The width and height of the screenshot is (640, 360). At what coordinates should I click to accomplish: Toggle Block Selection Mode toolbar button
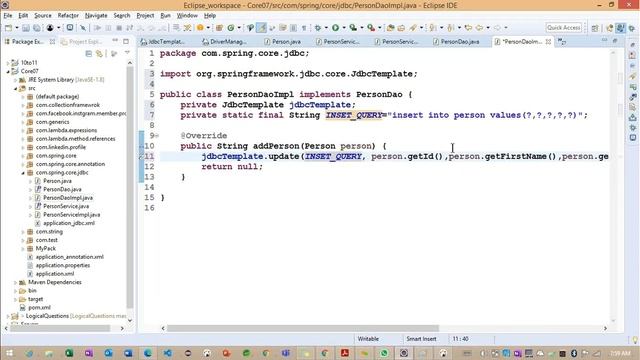[x=293, y=28]
